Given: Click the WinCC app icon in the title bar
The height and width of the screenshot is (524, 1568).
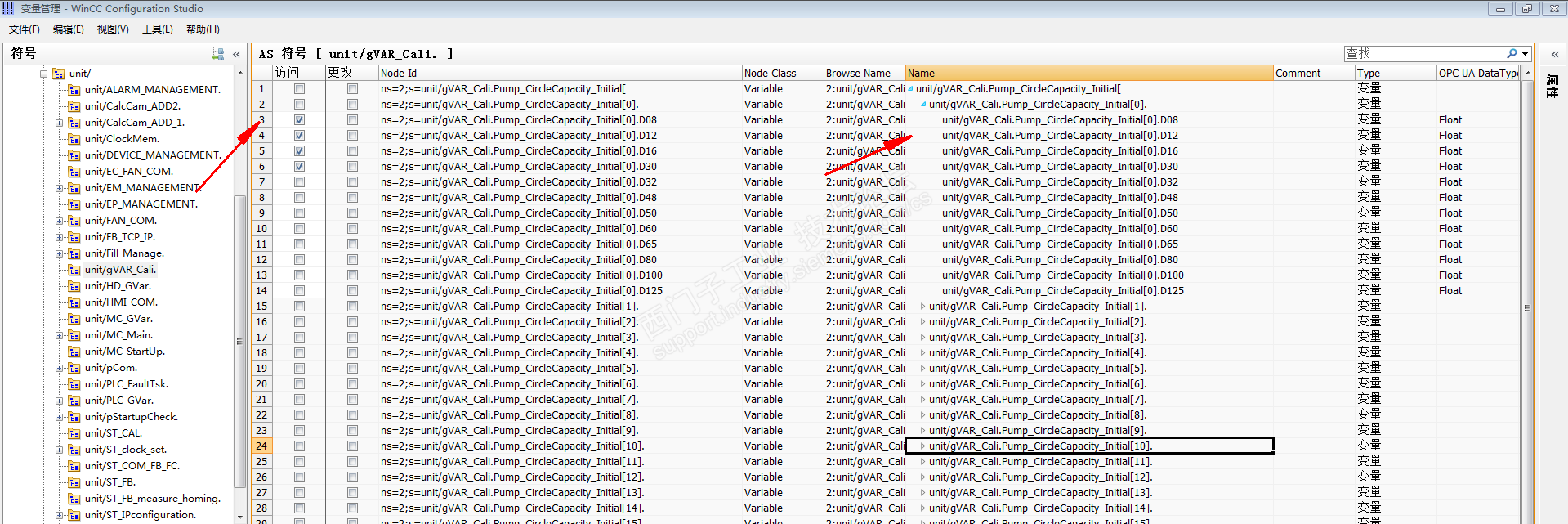Looking at the screenshot, I should click(8, 8).
